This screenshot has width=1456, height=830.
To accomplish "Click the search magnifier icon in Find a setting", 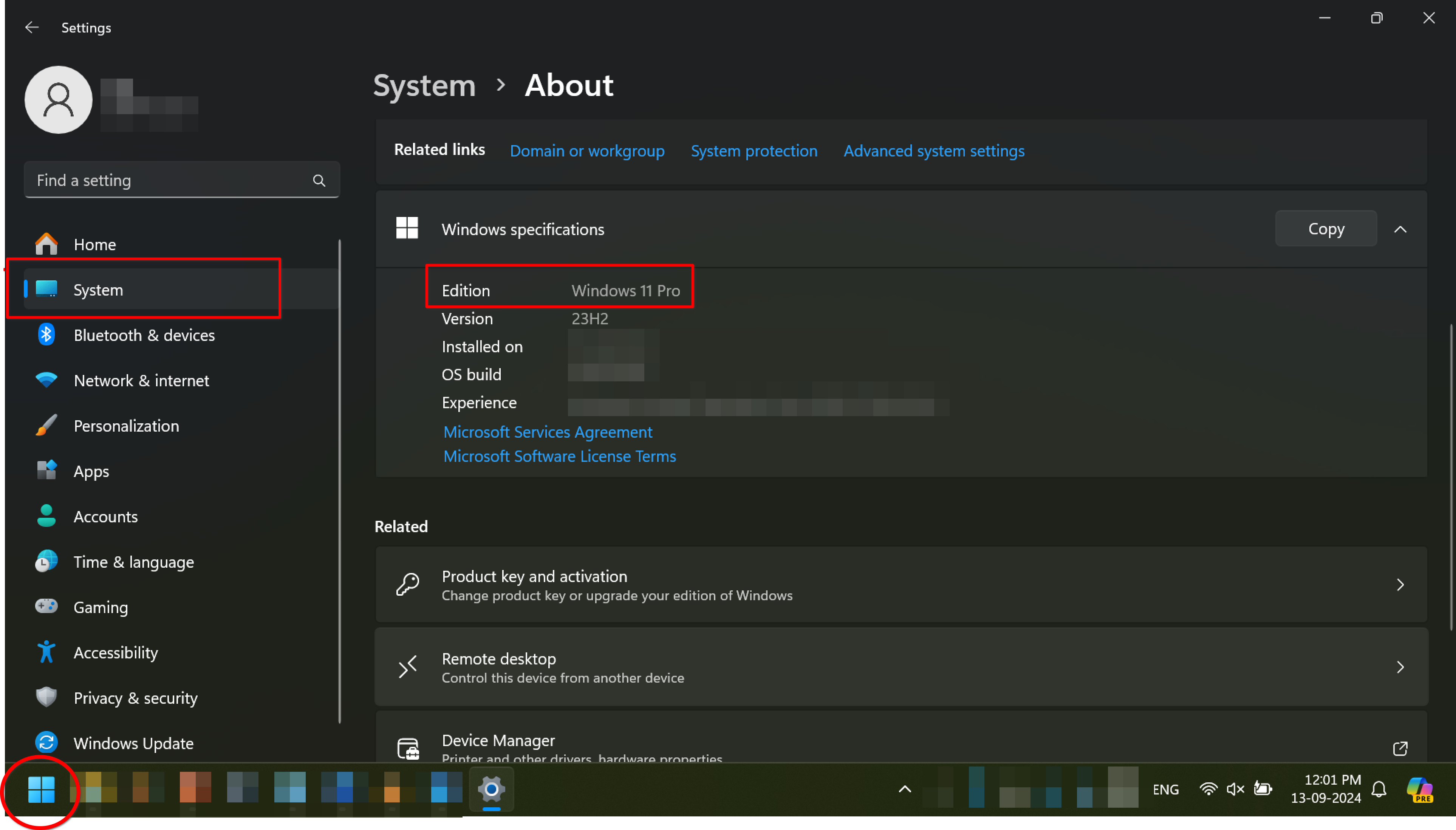I will tap(319, 181).
